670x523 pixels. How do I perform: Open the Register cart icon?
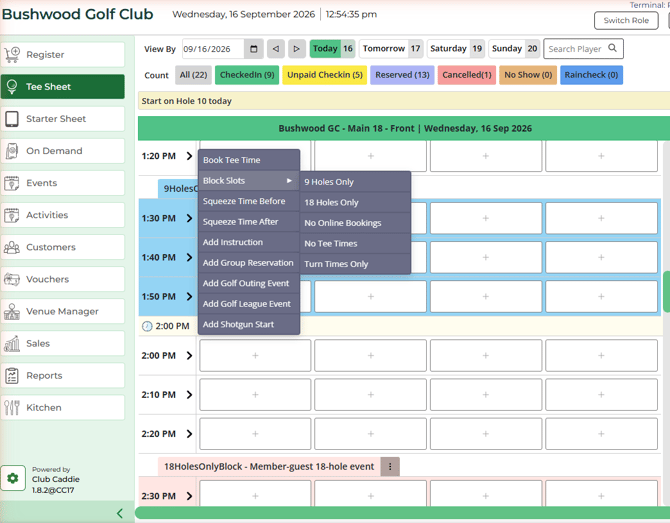pos(12,54)
